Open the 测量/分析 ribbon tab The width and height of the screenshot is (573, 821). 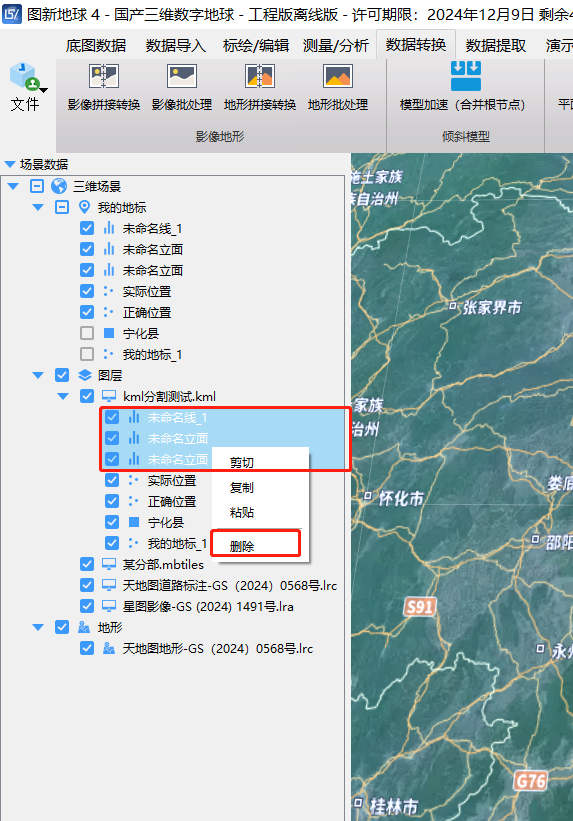[335, 46]
